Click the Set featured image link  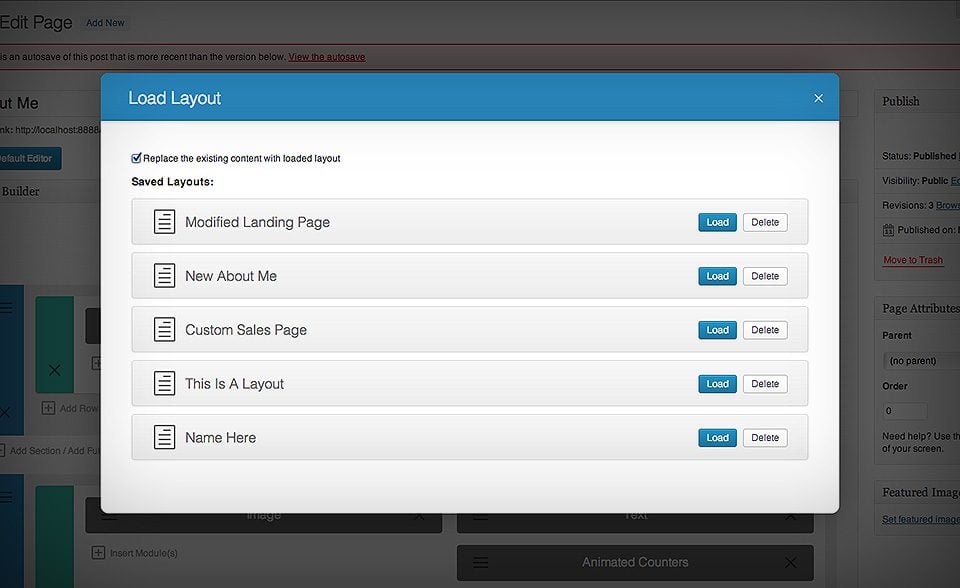click(x=921, y=519)
